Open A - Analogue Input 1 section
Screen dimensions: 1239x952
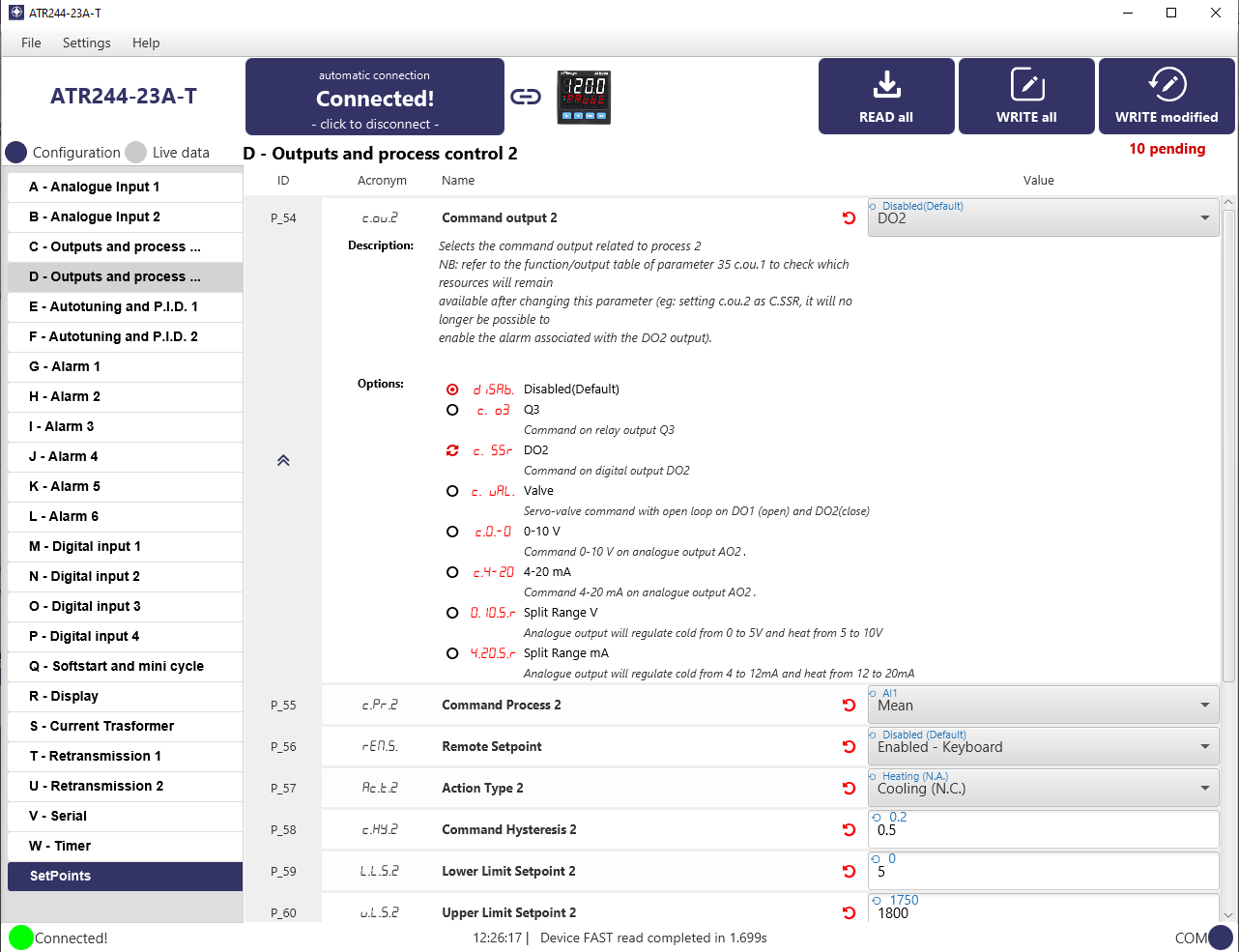tap(125, 187)
